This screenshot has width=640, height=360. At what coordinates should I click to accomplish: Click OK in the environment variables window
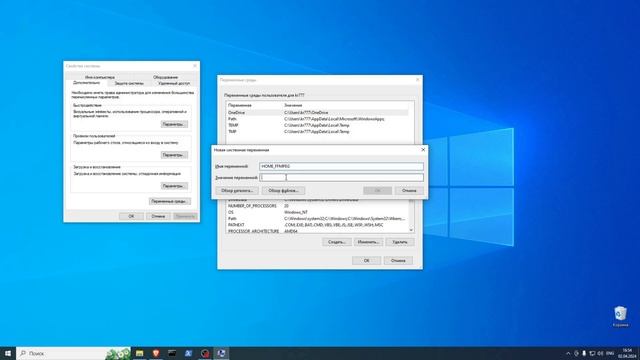(x=367, y=260)
